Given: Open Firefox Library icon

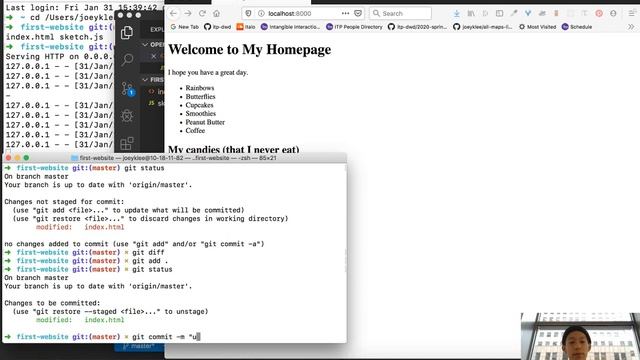Looking at the screenshot, I should coord(471,13).
